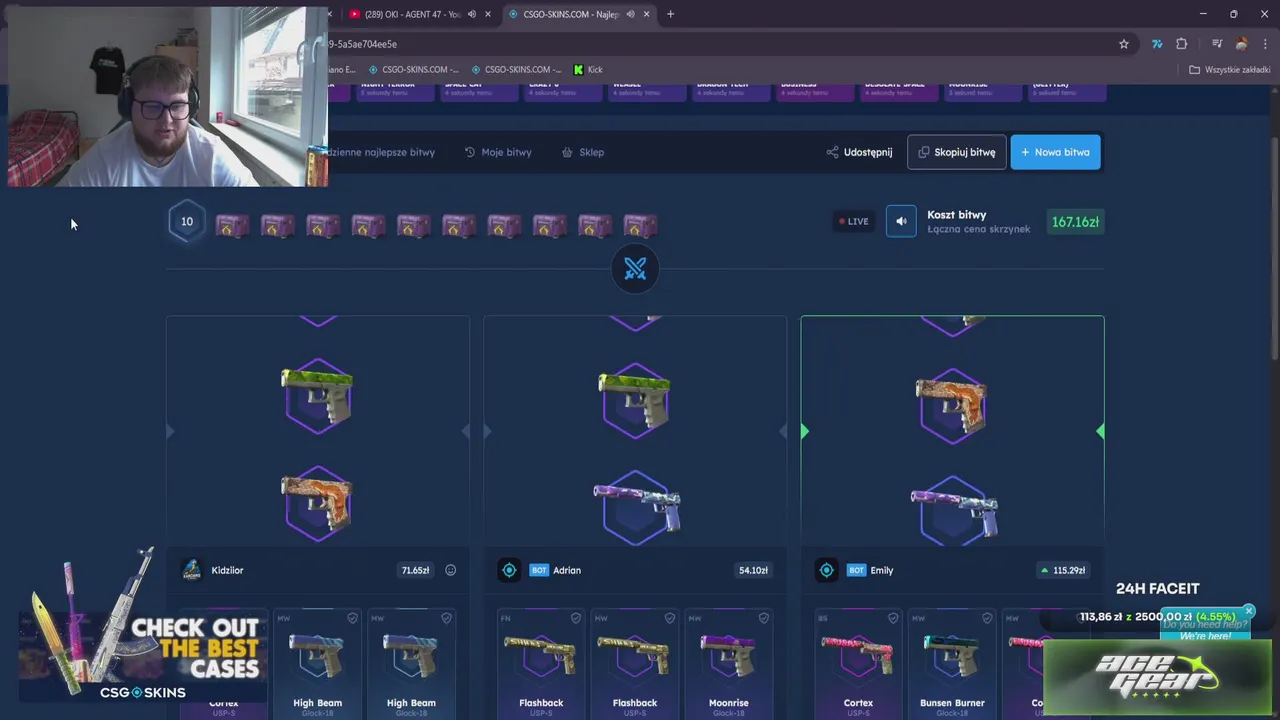This screenshot has width=1280, height=720.
Task: Click the crossed swords battle icon
Action: pyautogui.click(x=635, y=269)
